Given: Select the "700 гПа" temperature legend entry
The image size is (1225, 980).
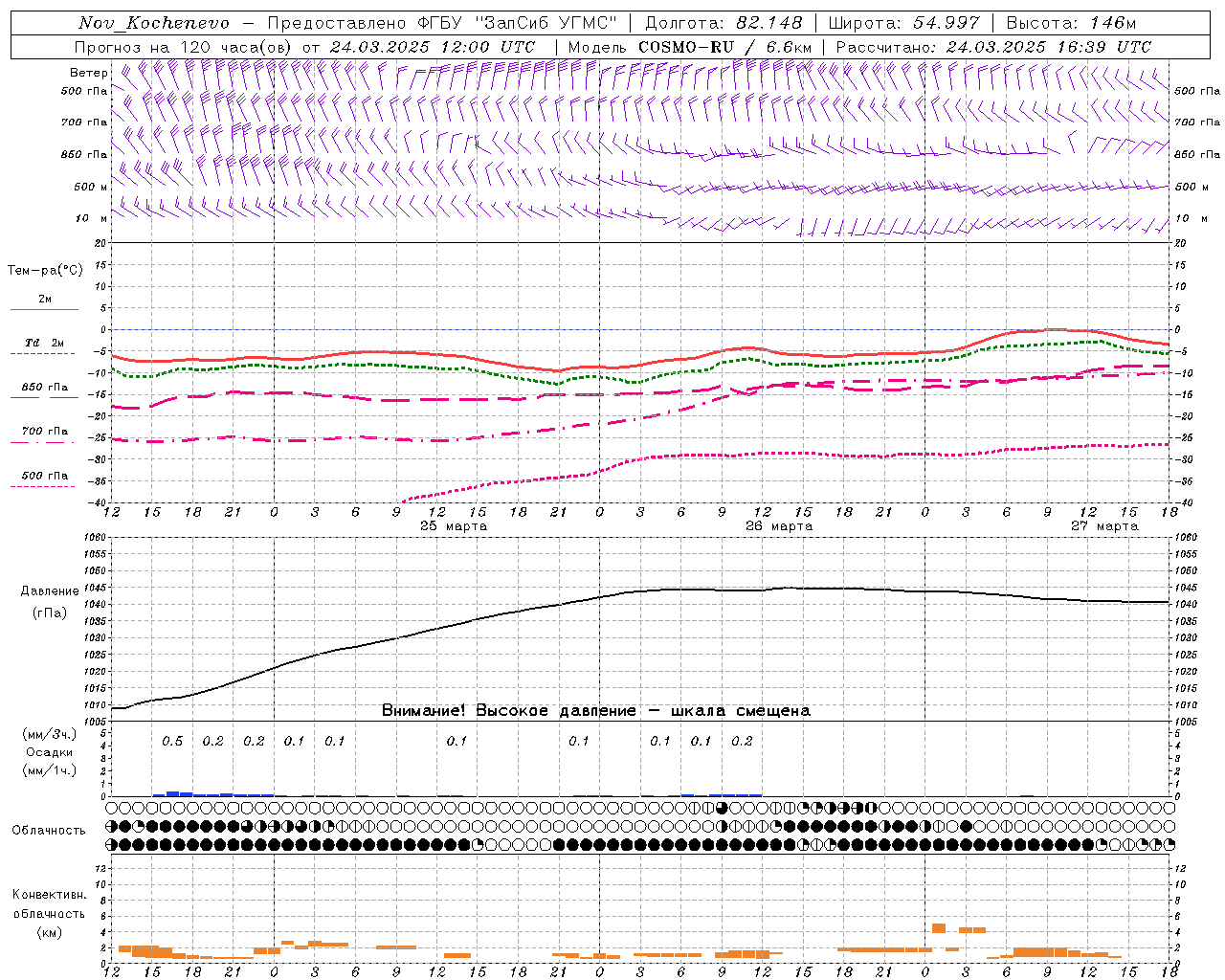Looking at the screenshot, I should tap(45, 432).
